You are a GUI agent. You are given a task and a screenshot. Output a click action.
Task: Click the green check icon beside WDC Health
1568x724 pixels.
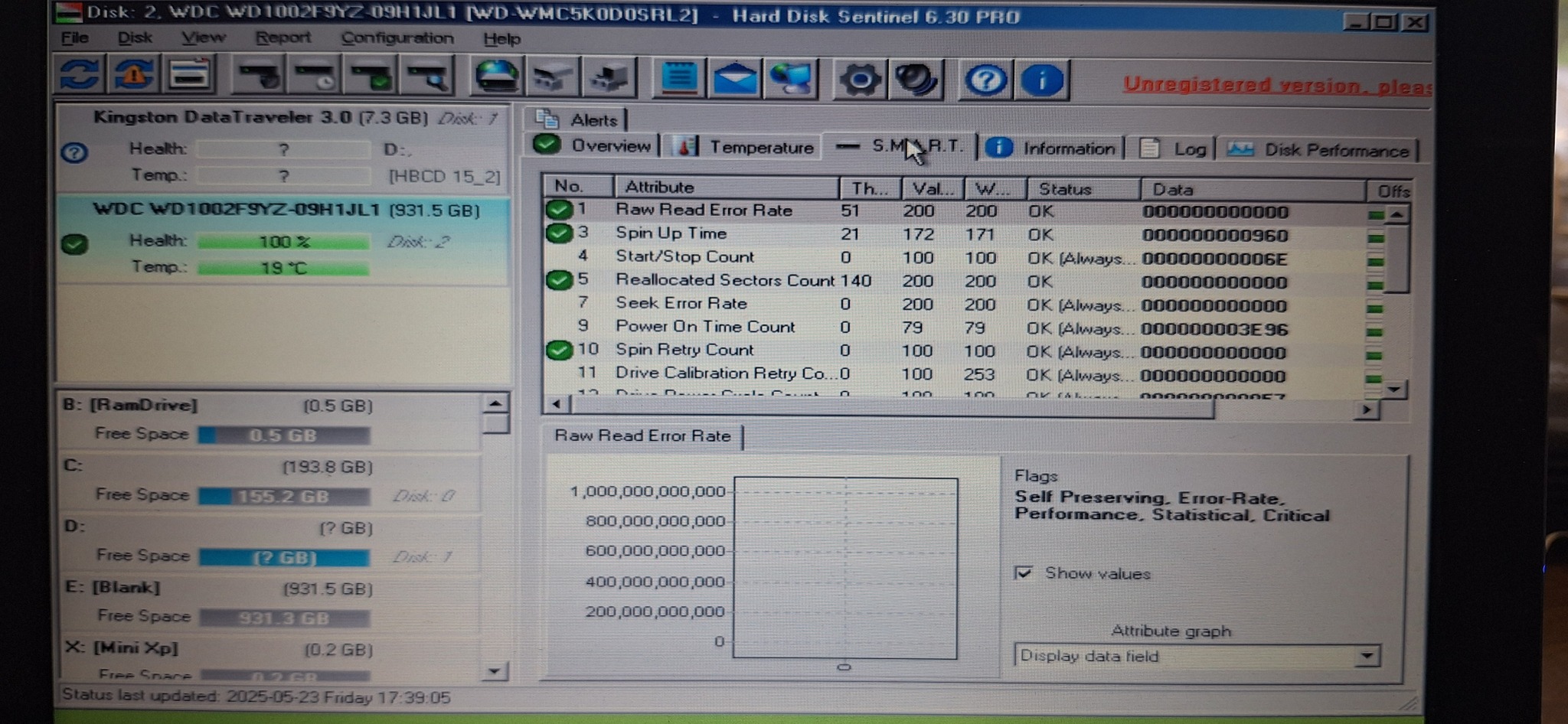tap(74, 244)
